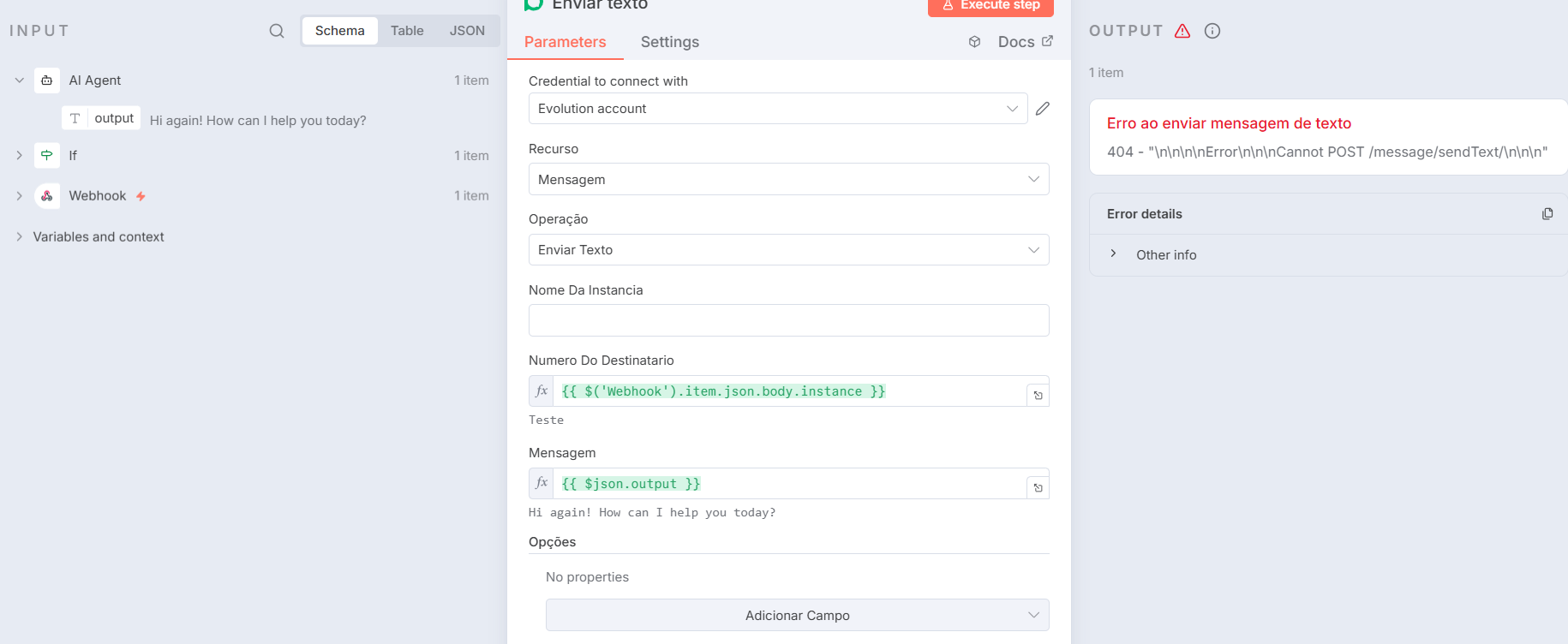Open the Adicionar Campo dropdown under Opções
The image size is (1568, 644).
click(x=797, y=615)
